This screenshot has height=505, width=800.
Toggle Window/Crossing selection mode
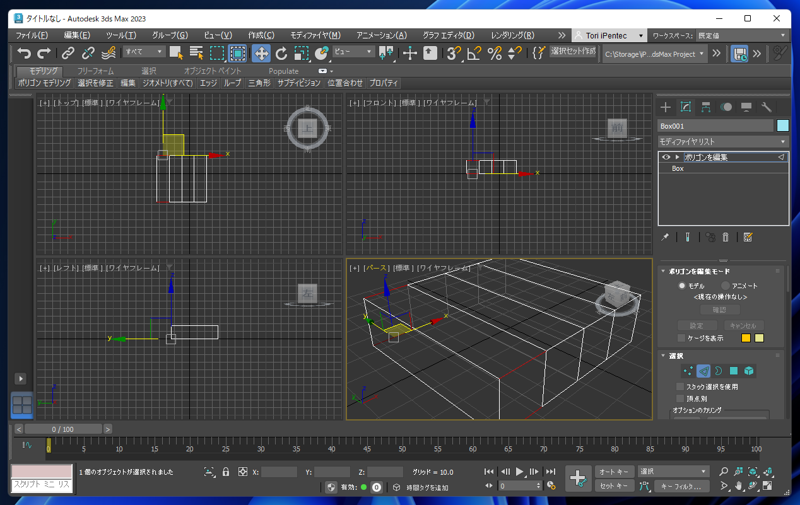coord(237,53)
